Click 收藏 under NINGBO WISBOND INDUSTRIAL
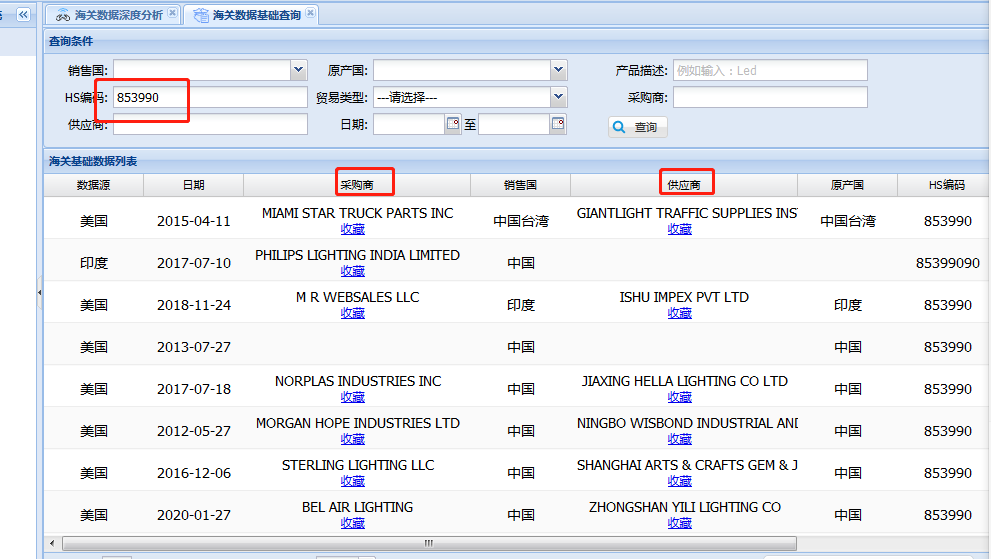Image resolution: width=991 pixels, height=559 pixels. [x=679, y=439]
